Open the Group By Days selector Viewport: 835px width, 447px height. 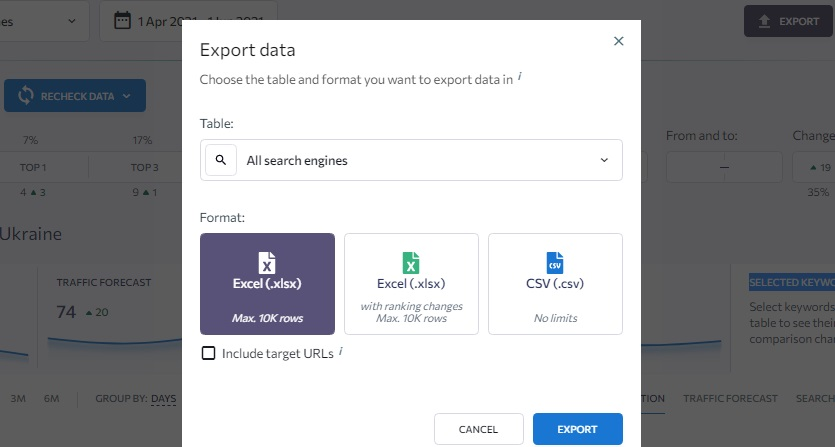click(163, 398)
